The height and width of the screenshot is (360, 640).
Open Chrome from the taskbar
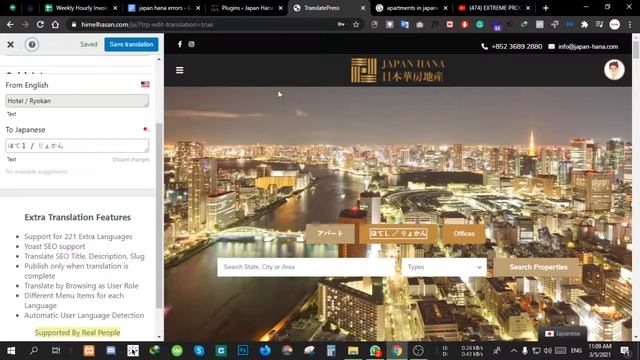click(x=397, y=351)
